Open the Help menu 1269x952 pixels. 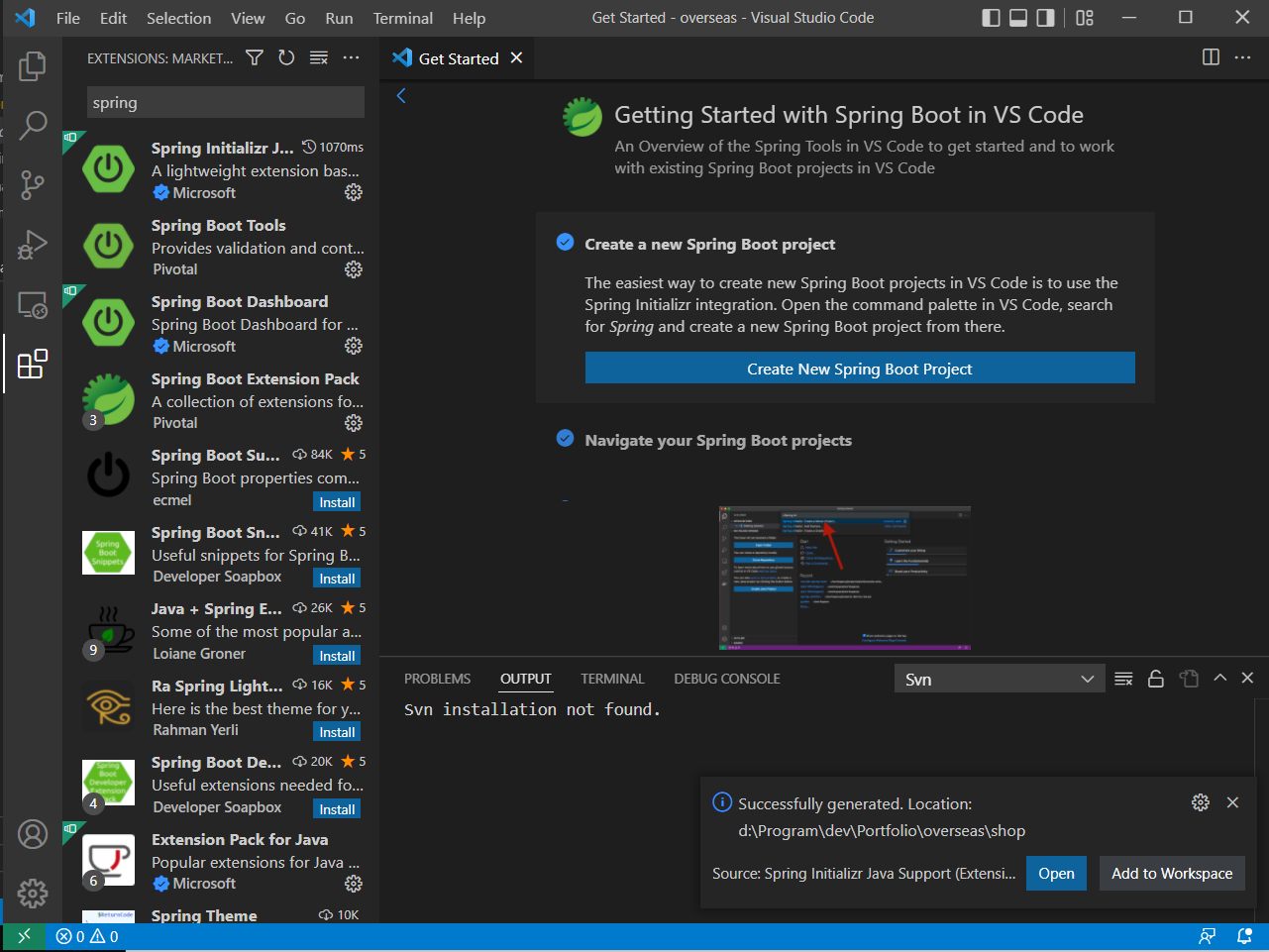tap(470, 18)
